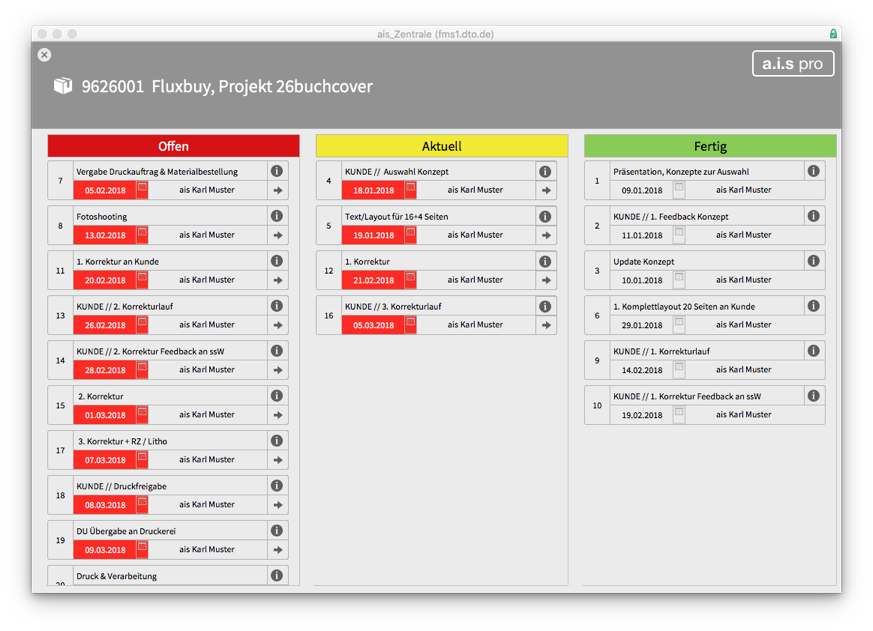Advance task 12, 1. Korrektur, with its arrow
The width and height of the screenshot is (873, 631).
[x=546, y=281]
